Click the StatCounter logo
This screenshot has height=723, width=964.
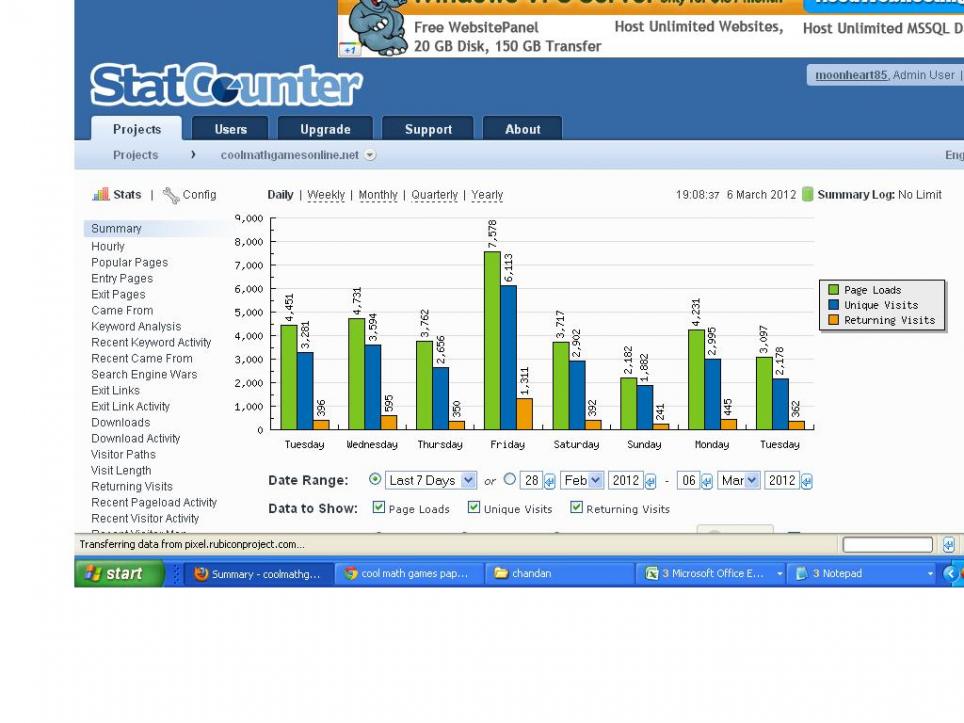226,85
